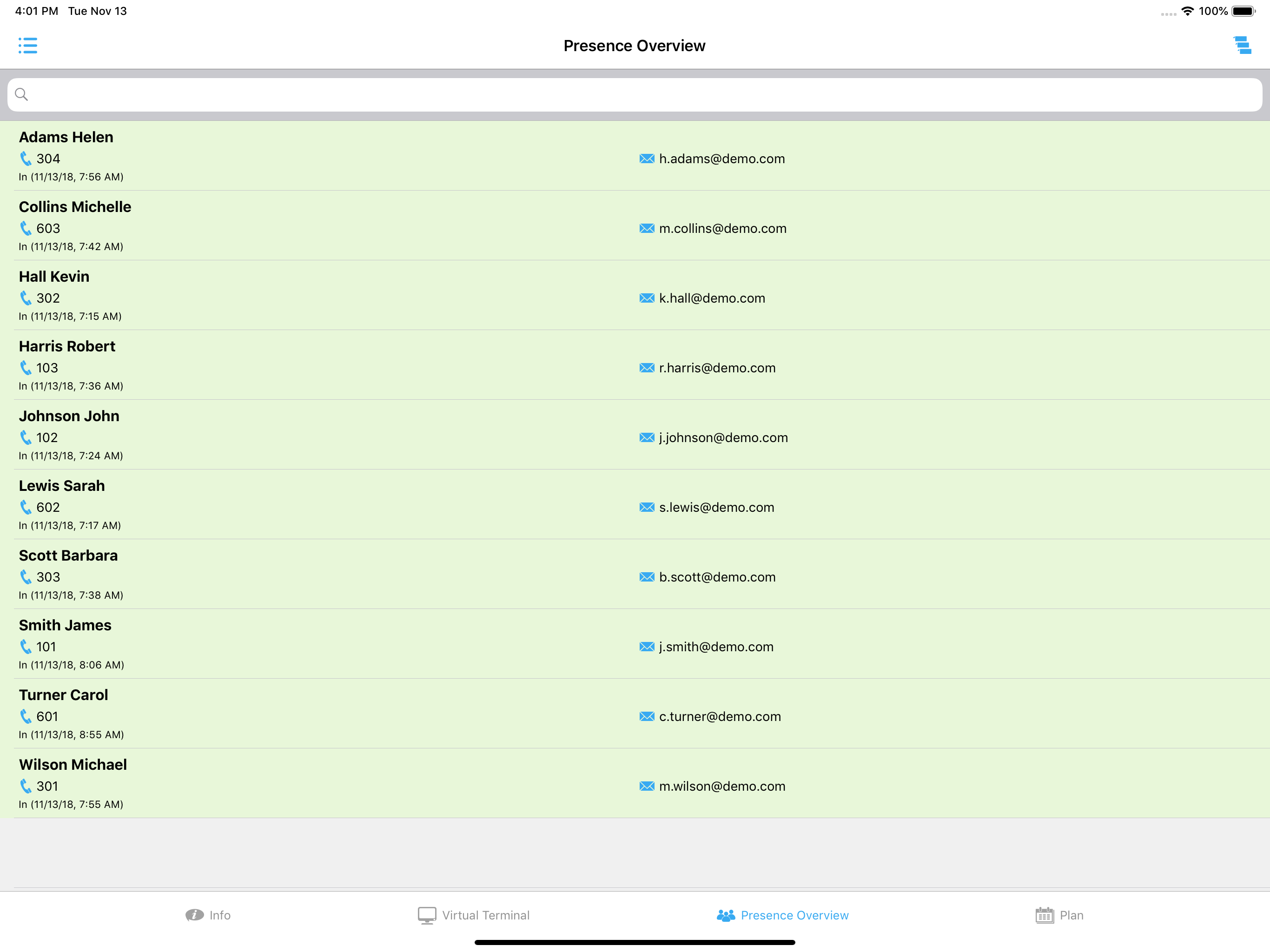
Task: Select the Johnson John name
Action: 69,416
